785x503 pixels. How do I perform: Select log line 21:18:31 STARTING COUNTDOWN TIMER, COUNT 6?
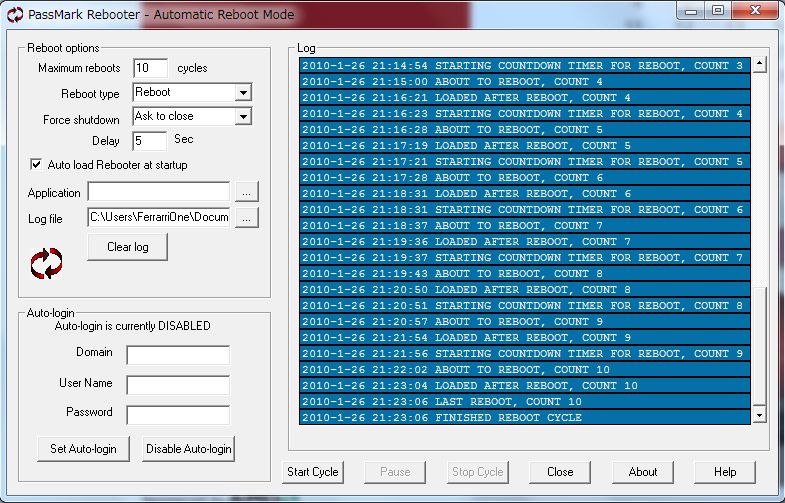click(525, 209)
